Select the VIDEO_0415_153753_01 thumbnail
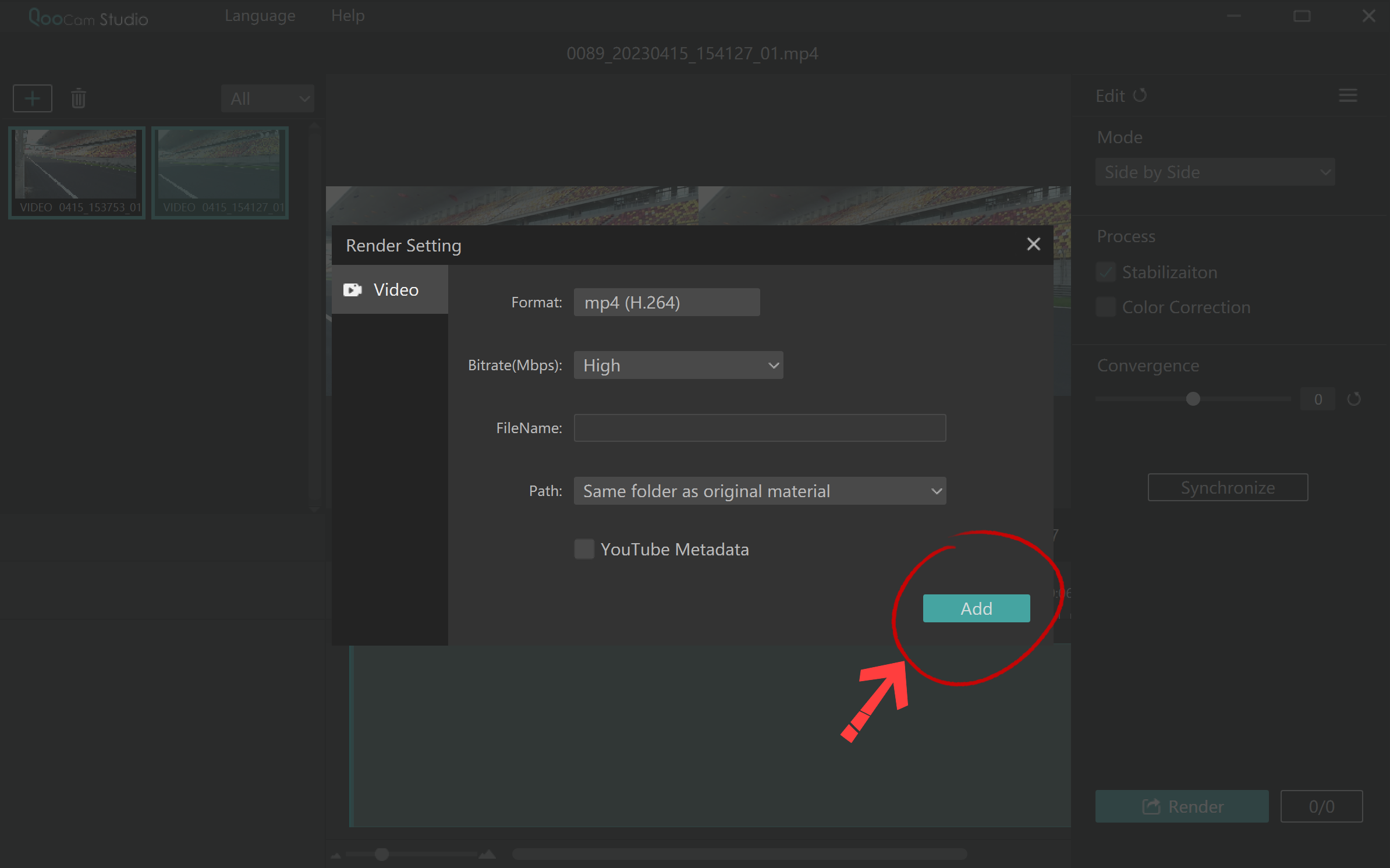This screenshot has width=1390, height=868. pos(76,172)
